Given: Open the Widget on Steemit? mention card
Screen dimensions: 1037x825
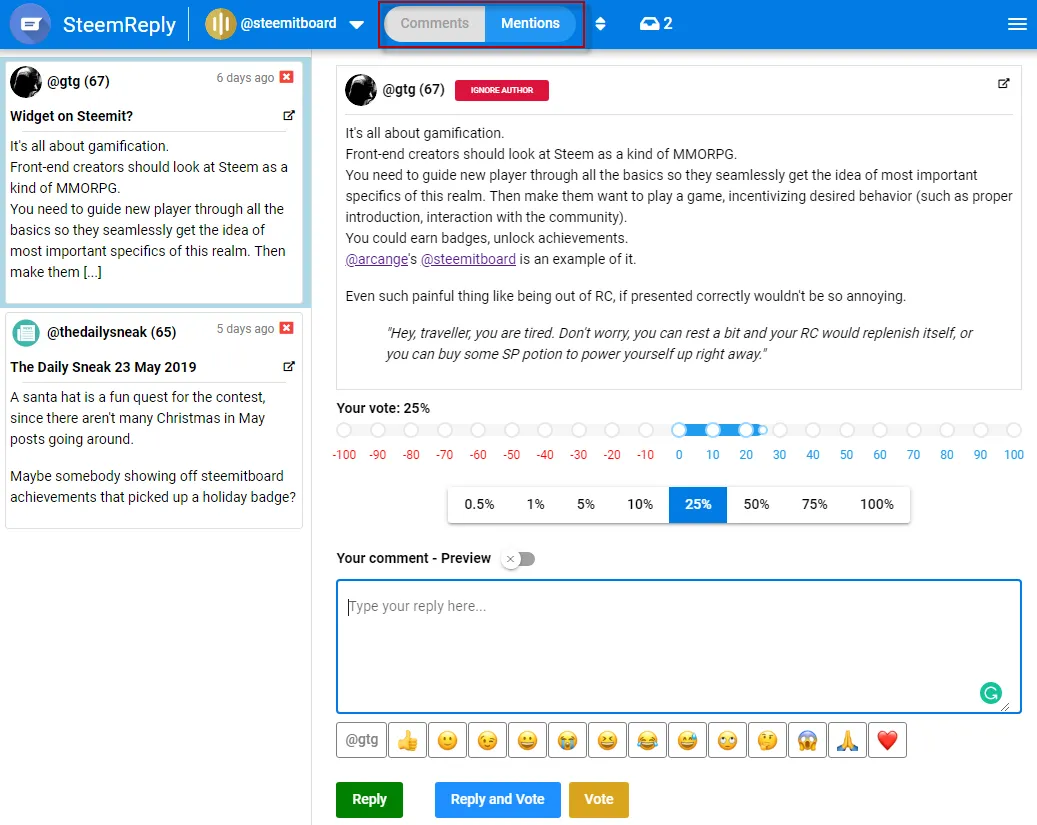Looking at the screenshot, I should point(153,182).
